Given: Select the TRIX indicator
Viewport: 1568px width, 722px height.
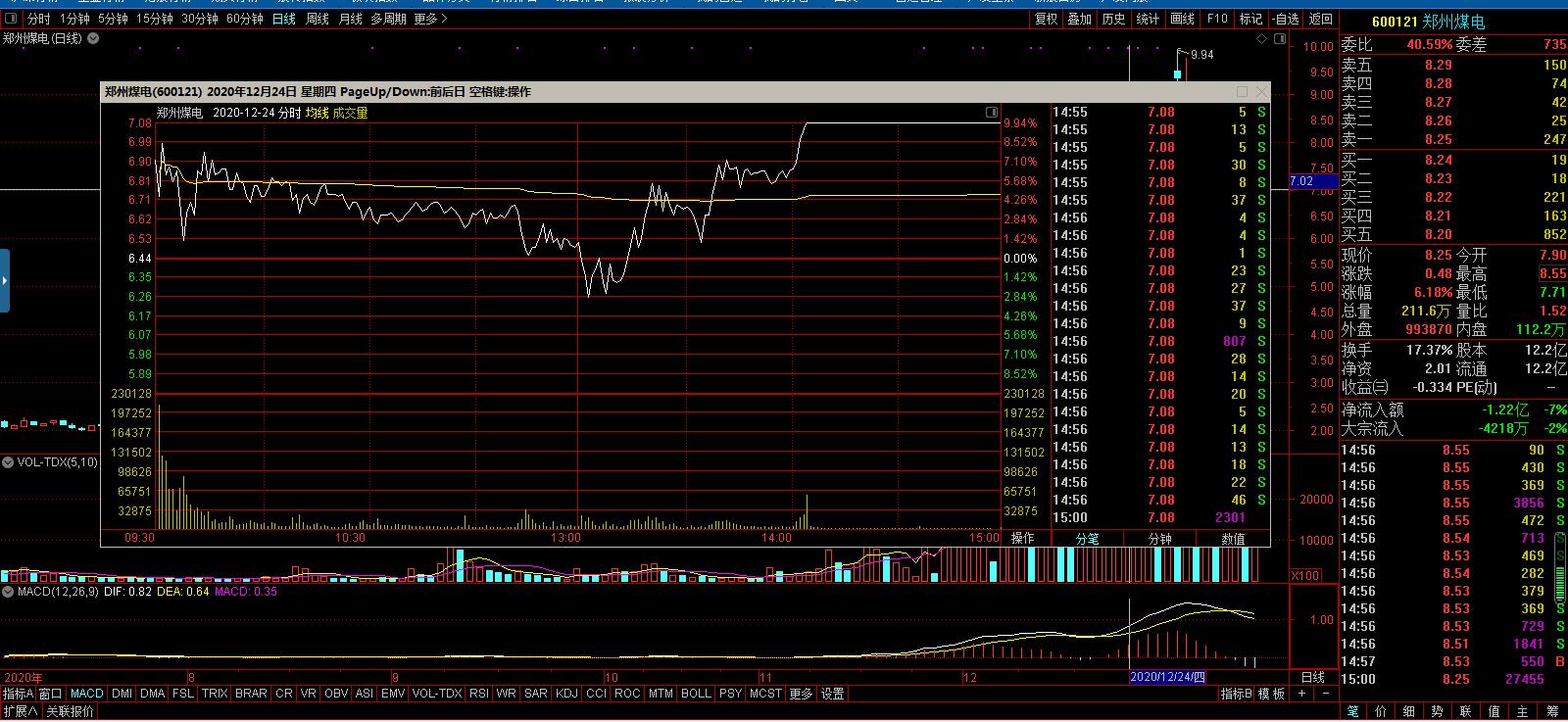Looking at the screenshot, I should click(215, 694).
